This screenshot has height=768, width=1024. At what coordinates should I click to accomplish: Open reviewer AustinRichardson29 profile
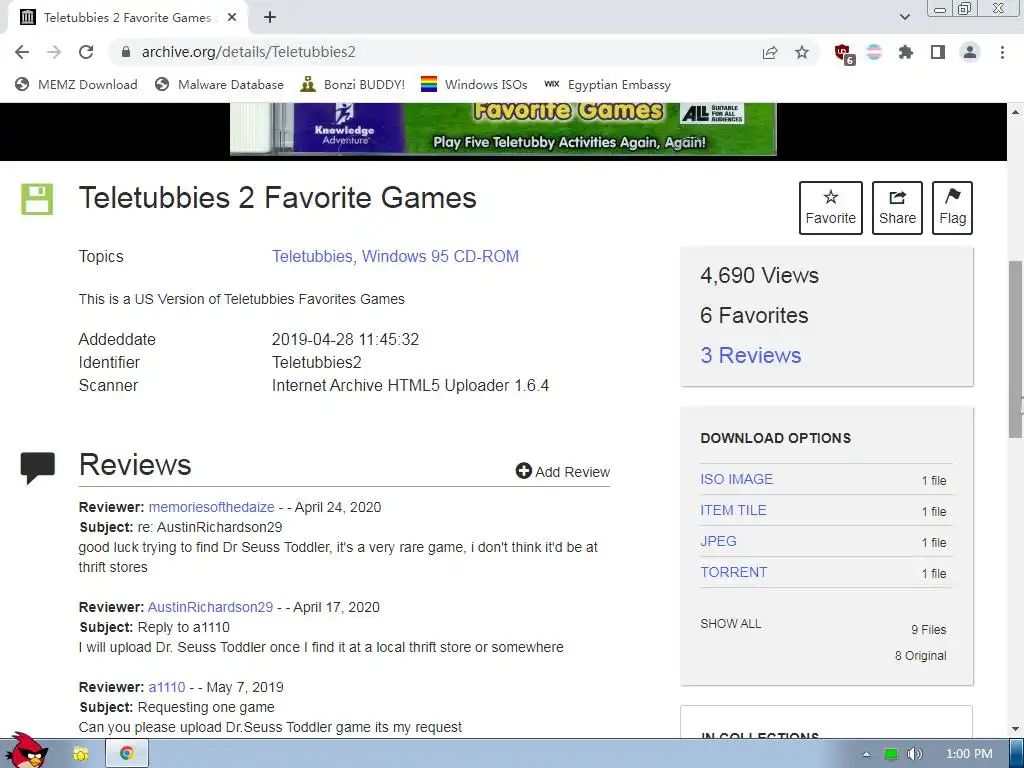click(210, 607)
